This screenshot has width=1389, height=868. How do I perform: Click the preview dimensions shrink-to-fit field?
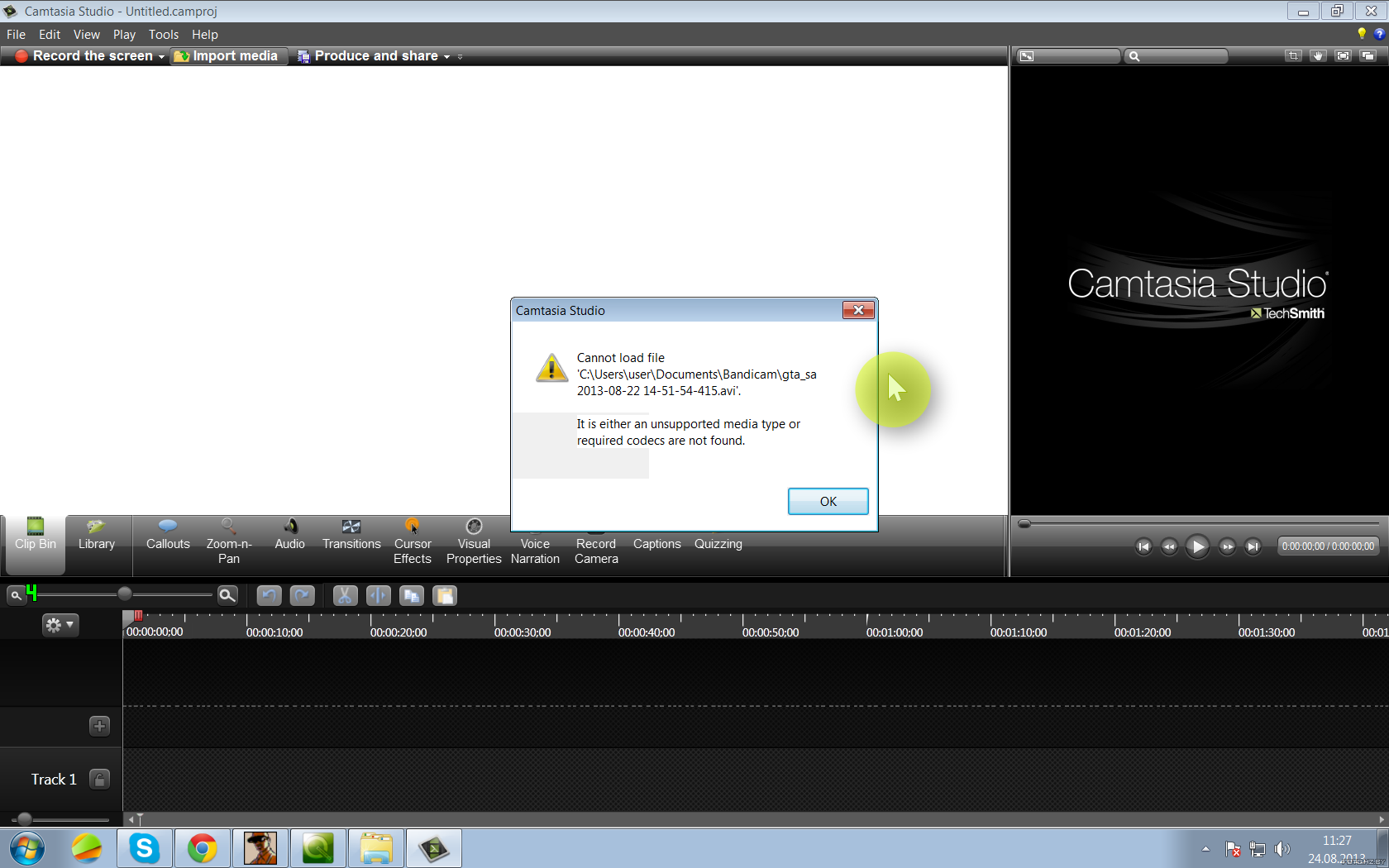pyautogui.click(x=1067, y=56)
